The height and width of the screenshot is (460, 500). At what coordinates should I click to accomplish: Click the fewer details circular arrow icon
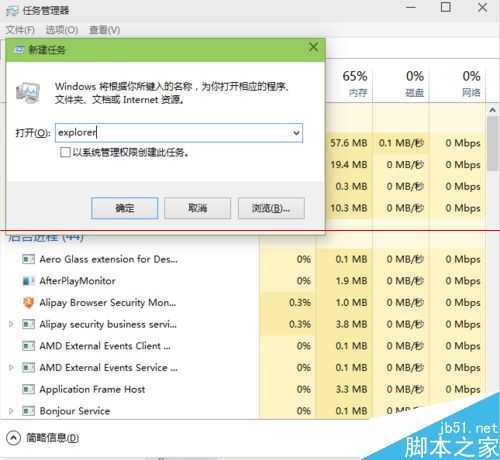point(13,438)
